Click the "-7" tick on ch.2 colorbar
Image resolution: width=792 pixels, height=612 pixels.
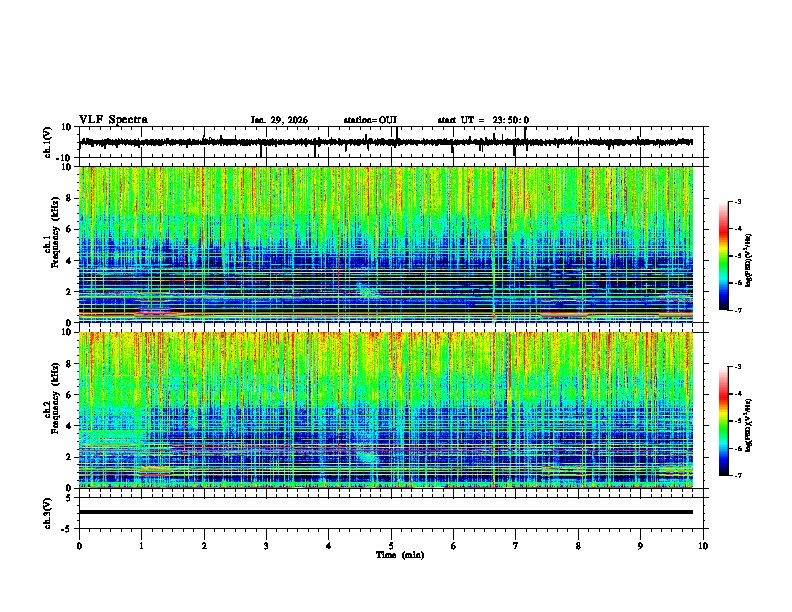(737, 475)
